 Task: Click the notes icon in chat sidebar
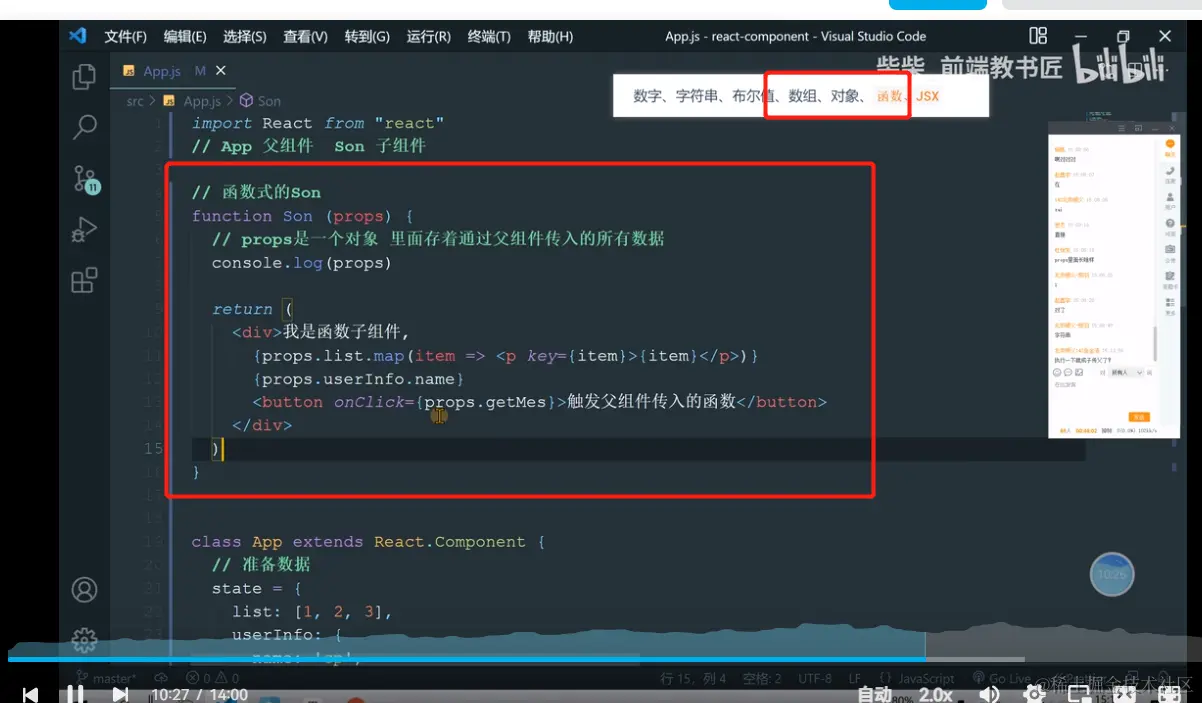1169,277
